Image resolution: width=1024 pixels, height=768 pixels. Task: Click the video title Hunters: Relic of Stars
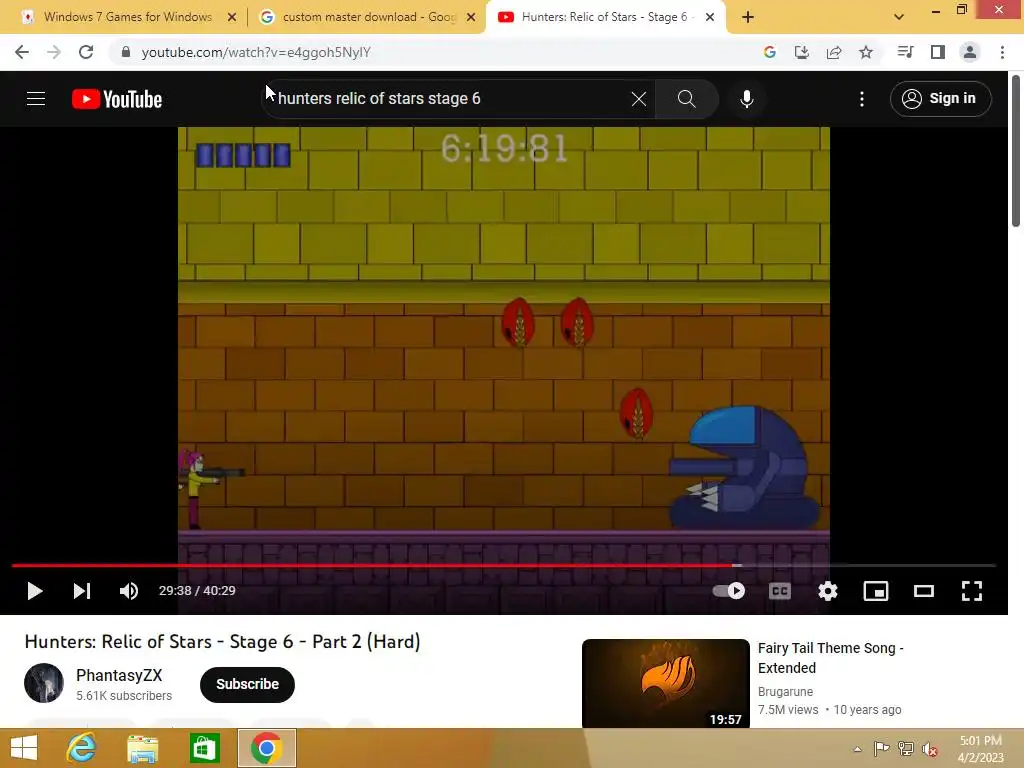coord(222,642)
